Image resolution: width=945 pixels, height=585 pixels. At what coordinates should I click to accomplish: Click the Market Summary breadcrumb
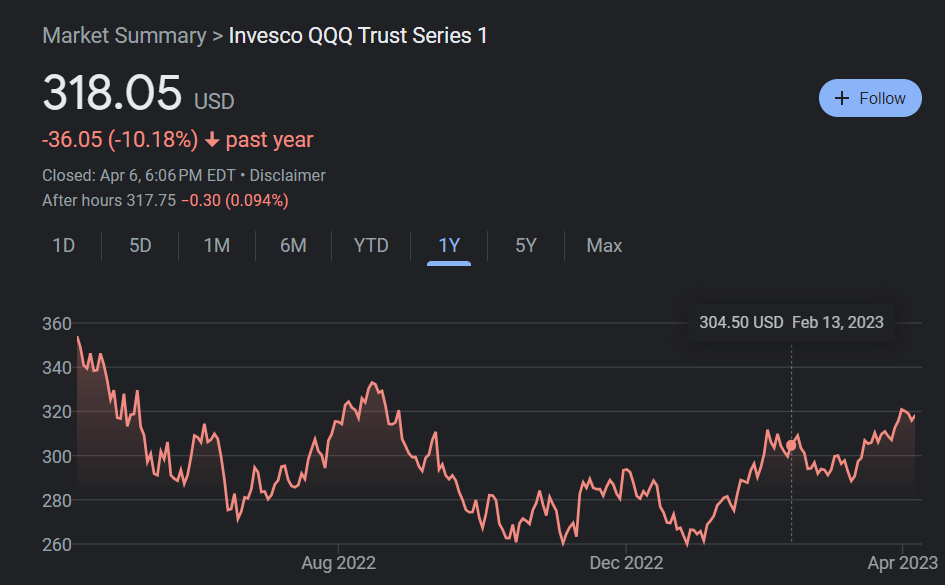click(x=124, y=36)
